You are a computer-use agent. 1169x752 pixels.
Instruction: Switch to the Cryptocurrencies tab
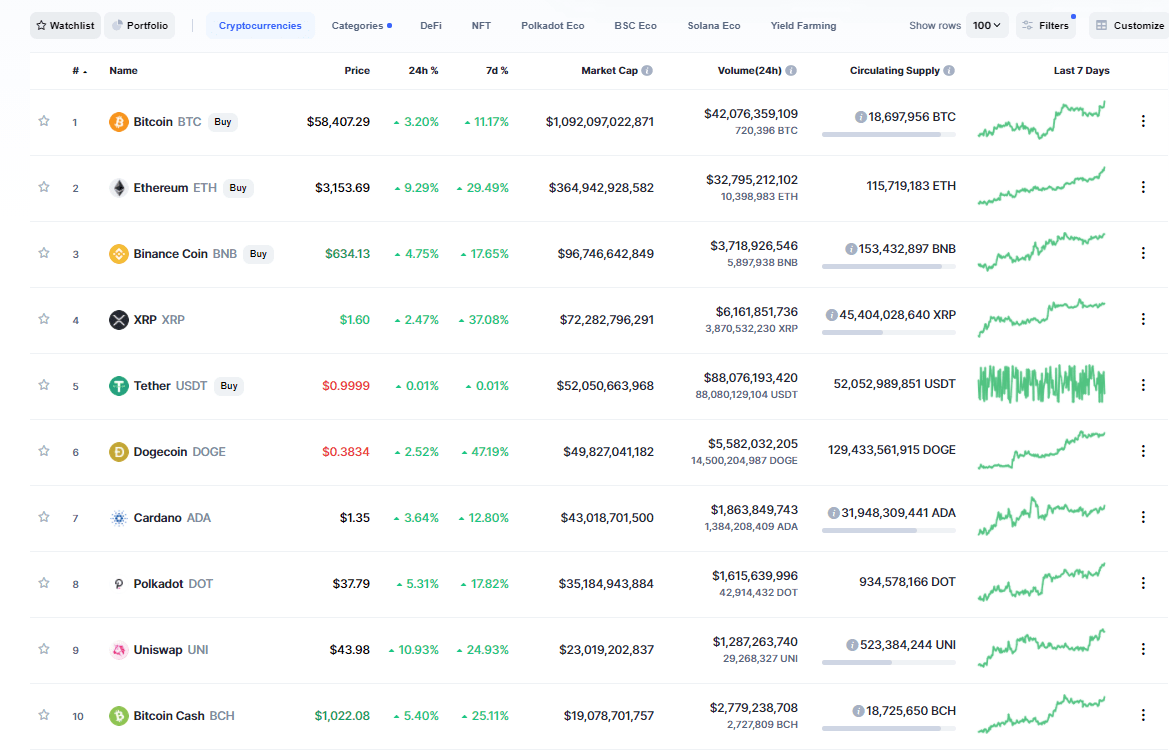point(260,25)
